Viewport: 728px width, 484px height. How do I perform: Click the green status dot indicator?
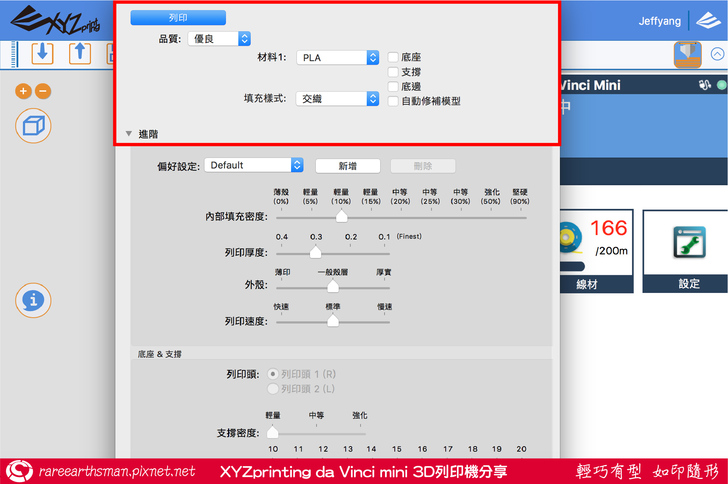[x=722, y=85]
